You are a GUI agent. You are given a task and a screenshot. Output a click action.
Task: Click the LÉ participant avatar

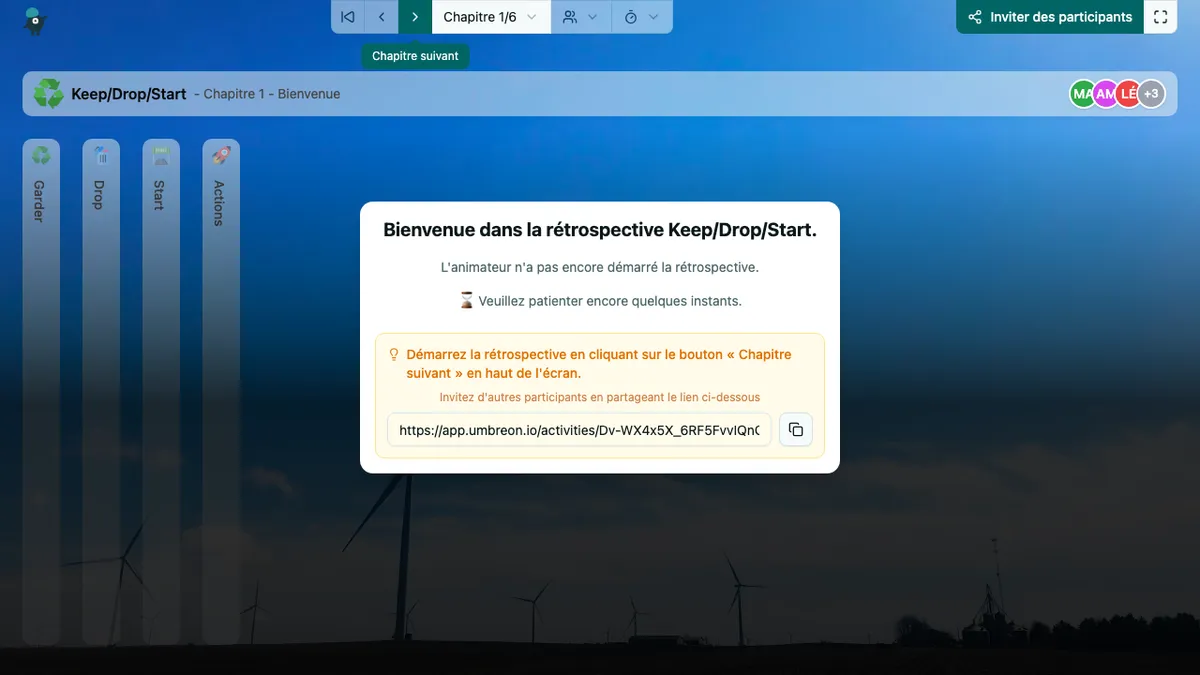click(1127, 94)
